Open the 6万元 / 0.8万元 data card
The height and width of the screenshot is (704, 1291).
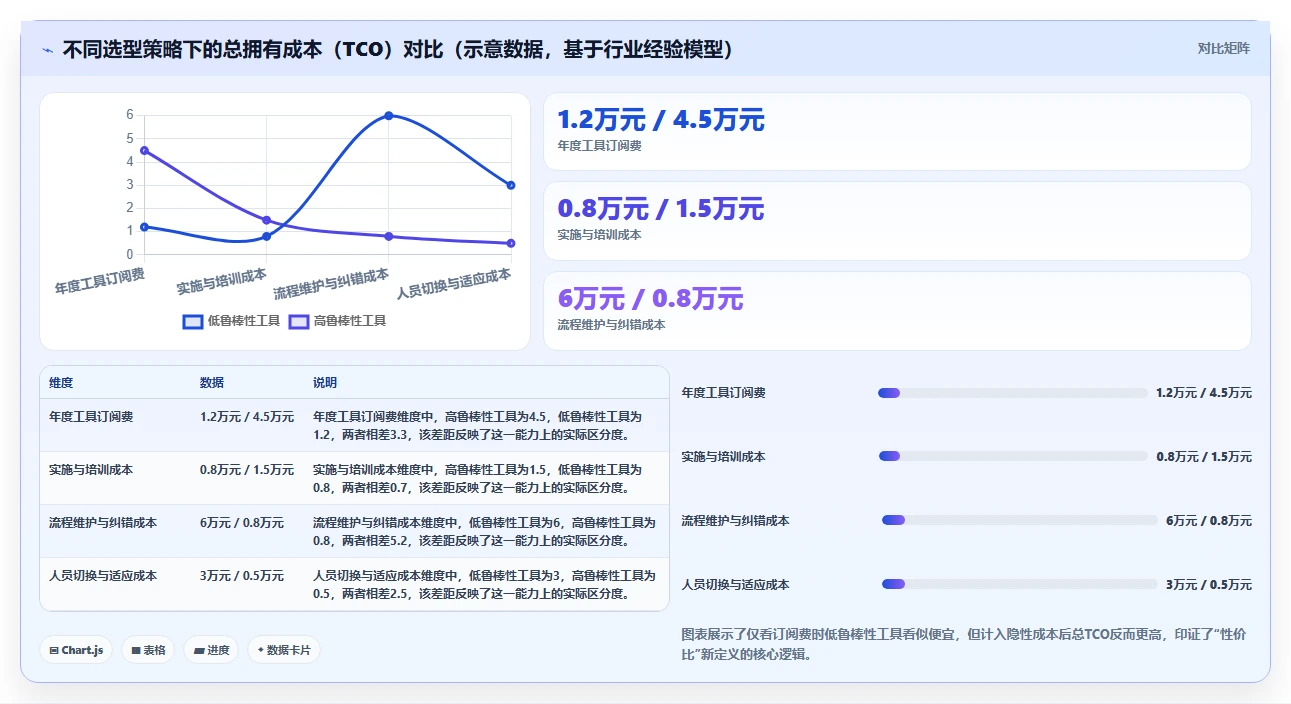897,311
